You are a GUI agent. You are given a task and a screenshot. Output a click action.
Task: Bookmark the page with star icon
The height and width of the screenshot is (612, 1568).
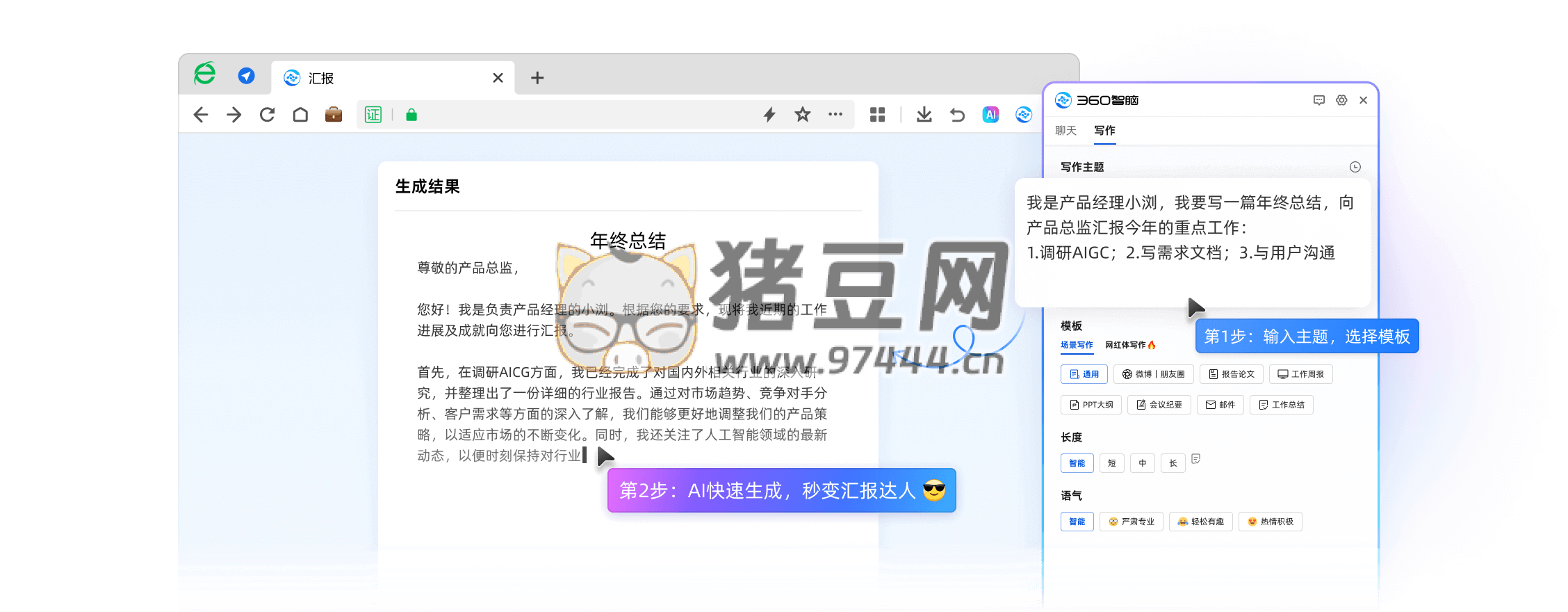click(803, 115)
